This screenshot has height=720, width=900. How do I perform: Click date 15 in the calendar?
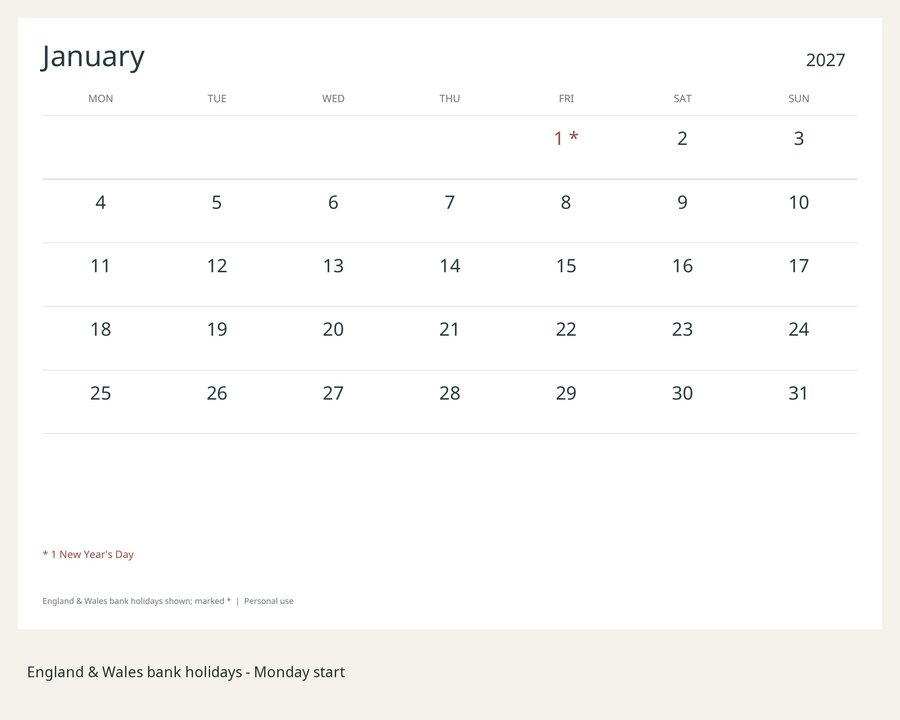[566, 266]
